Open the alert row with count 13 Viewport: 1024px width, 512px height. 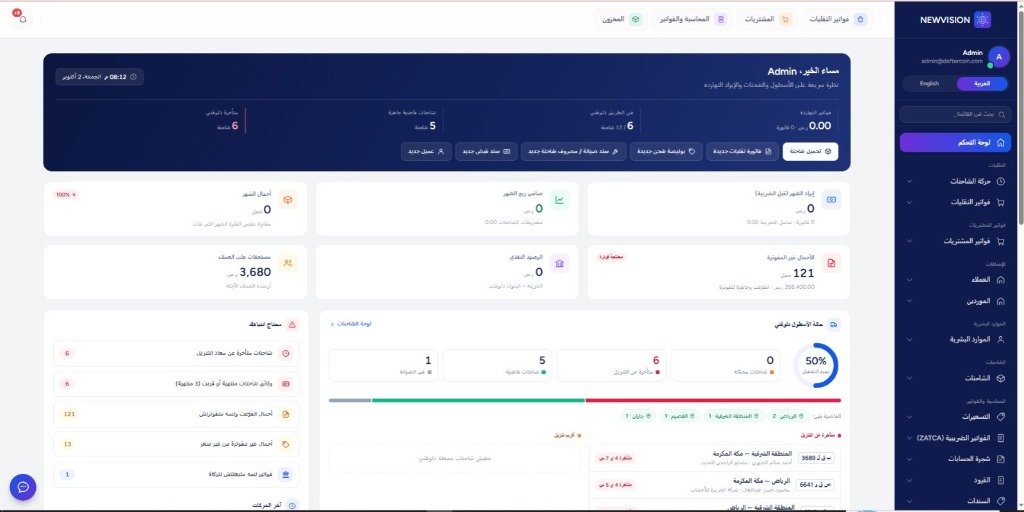coord(176,444)
